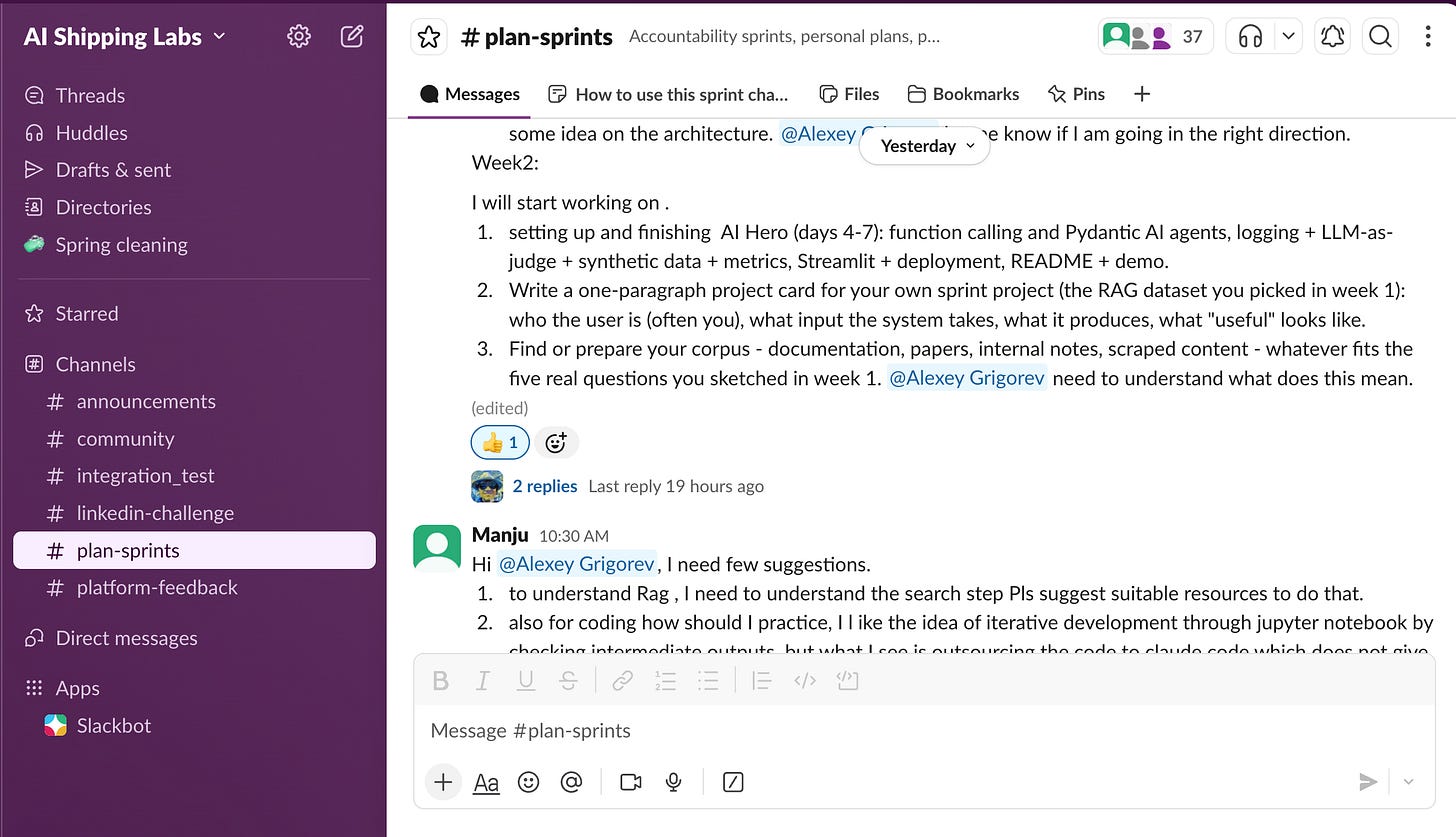Toggle bold formatting in composer
The image size is (1456, 837).
point(440,681)
